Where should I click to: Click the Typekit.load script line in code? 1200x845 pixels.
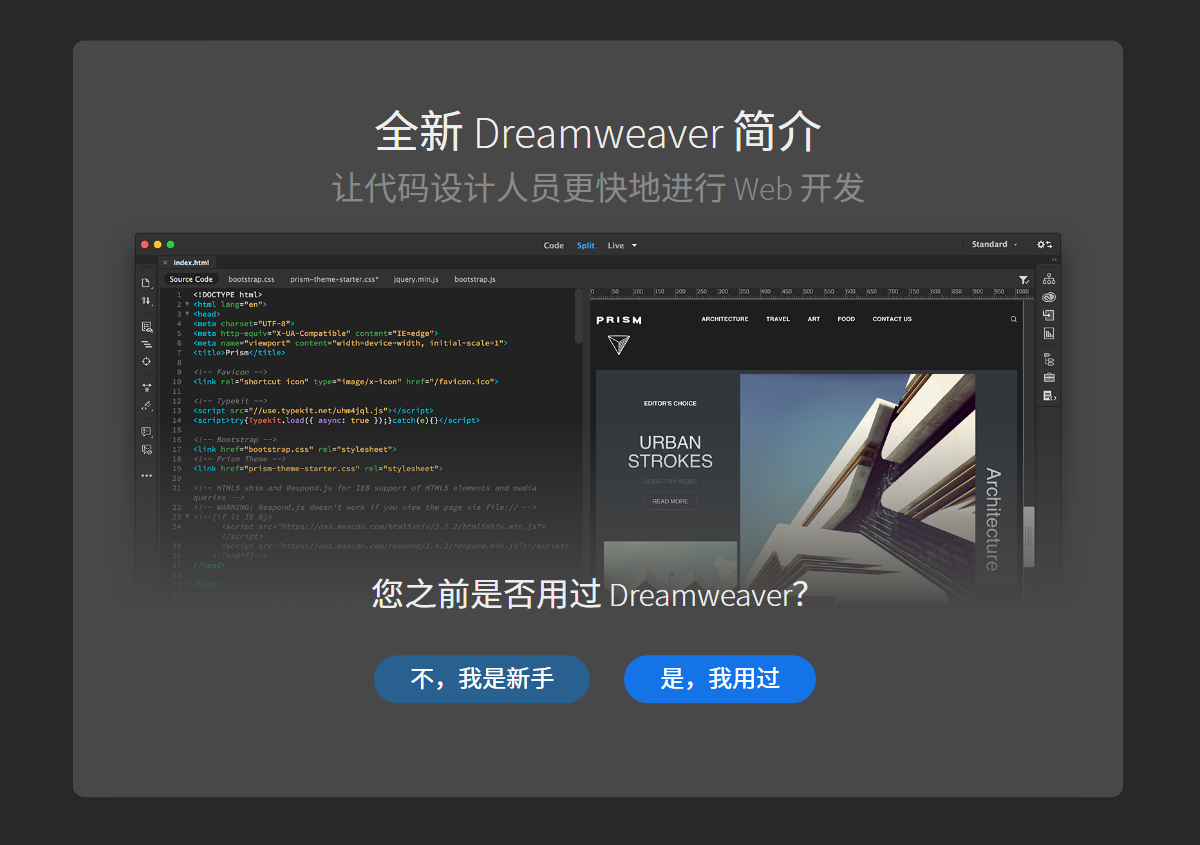pos(336,420)
